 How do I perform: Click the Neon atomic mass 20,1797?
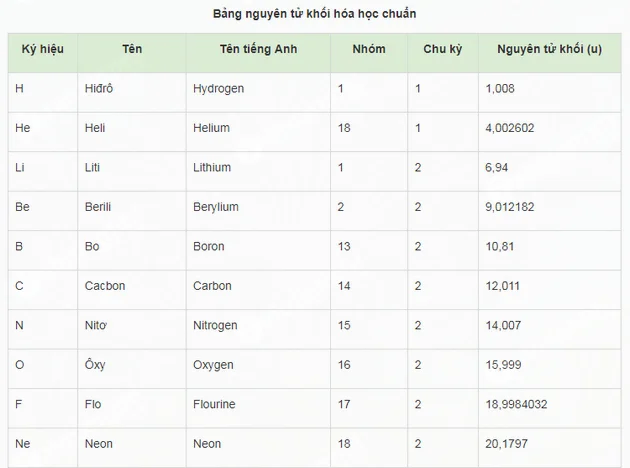506,443
